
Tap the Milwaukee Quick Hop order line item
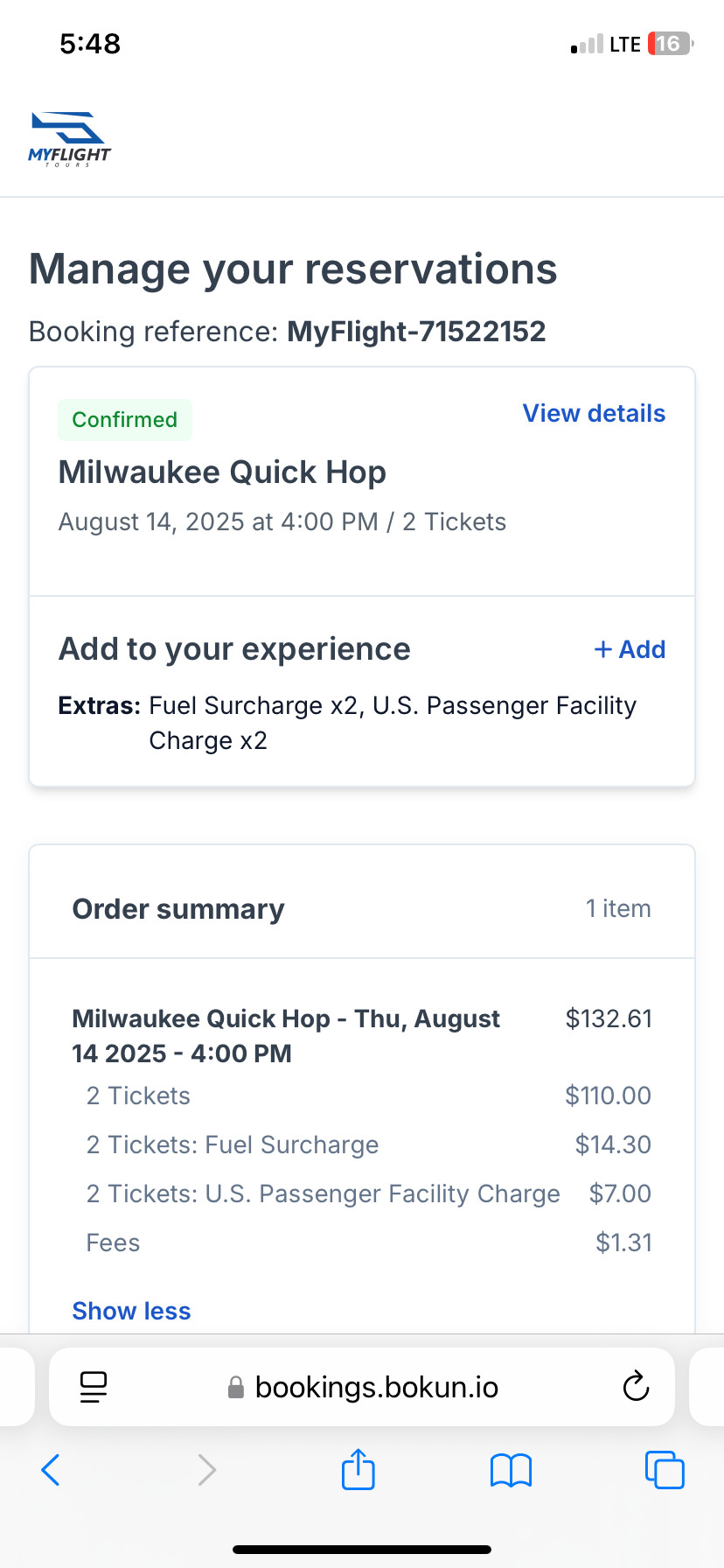[286, 1035]
